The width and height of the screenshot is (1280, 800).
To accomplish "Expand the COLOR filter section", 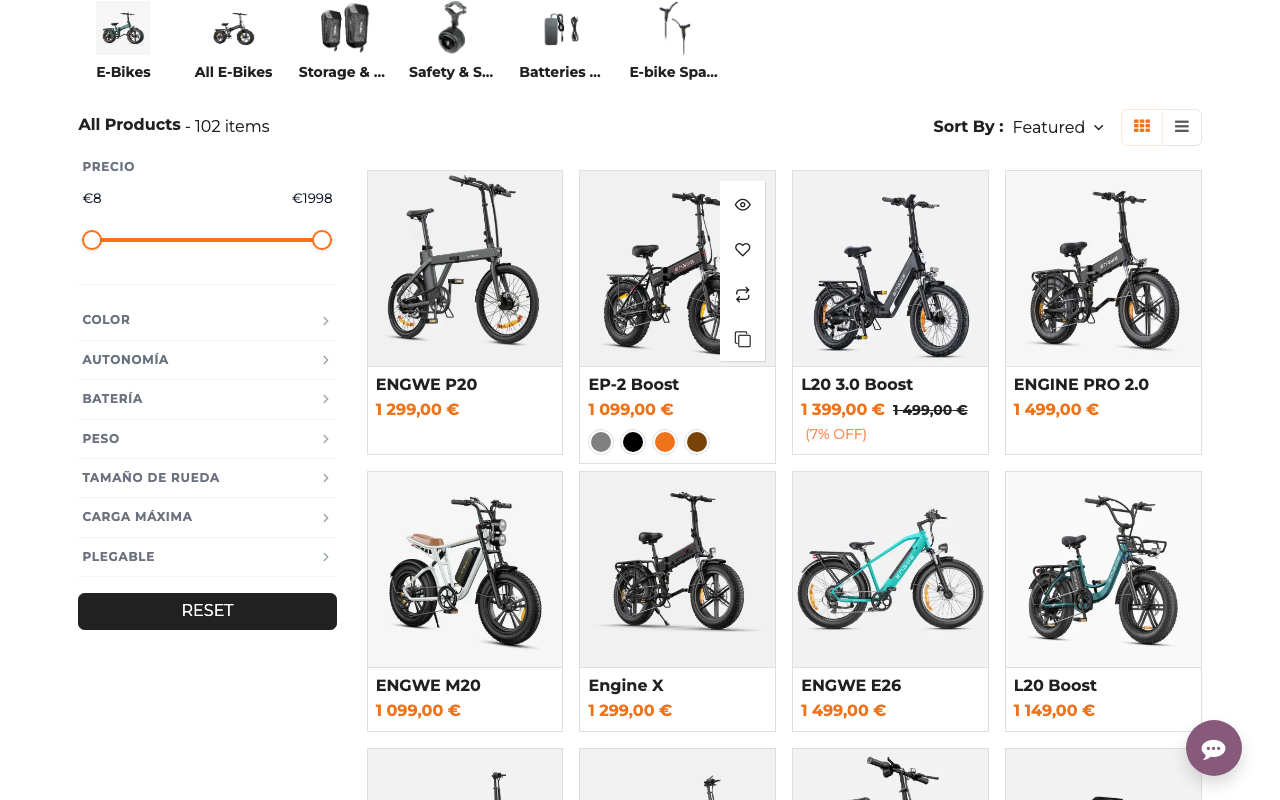I will pyautogui.click(x=207, y=319).
